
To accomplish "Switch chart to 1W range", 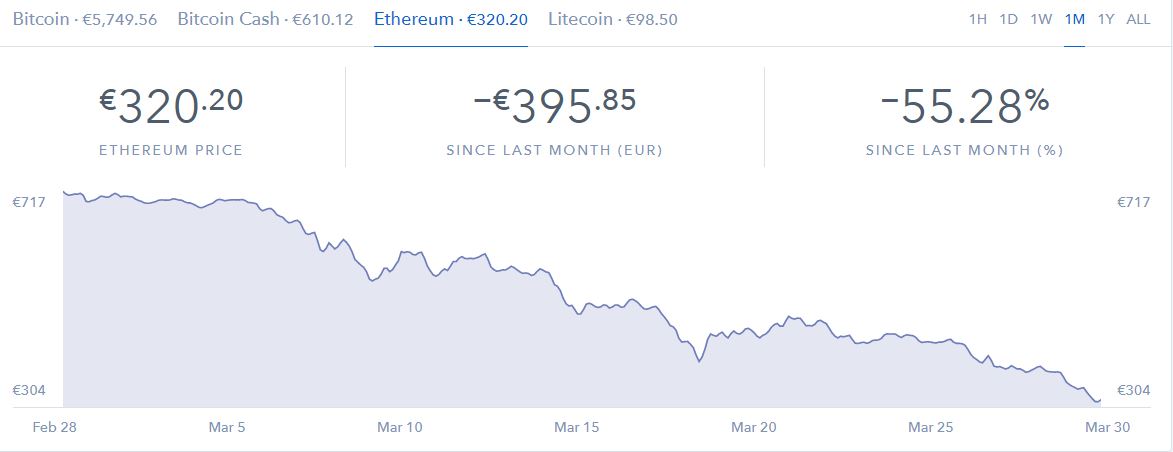I will 1041,19.
